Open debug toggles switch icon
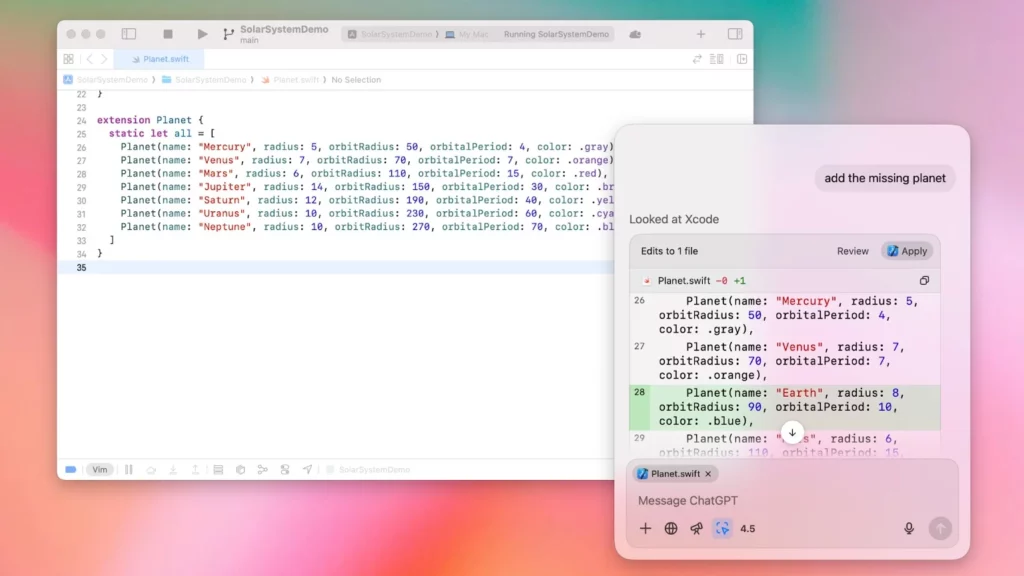This screenshot has width=1024, height=576. (285, 470)
